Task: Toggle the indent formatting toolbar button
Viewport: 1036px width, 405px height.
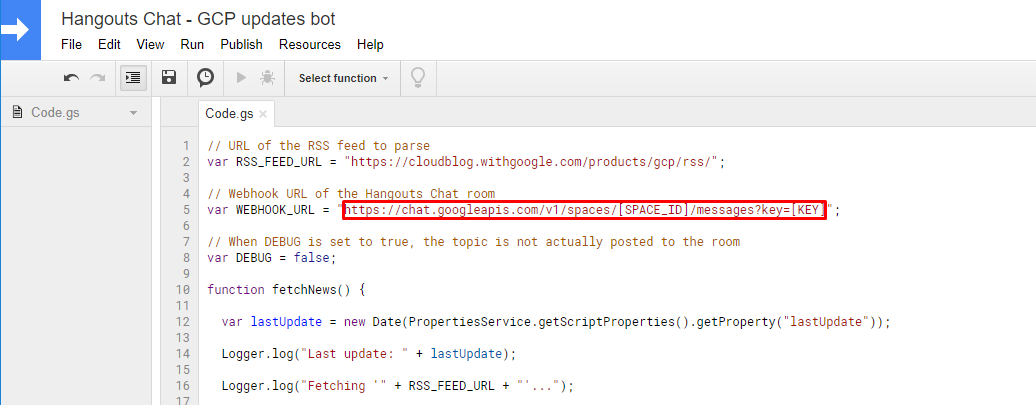Action: pyautogui.click(x=133, y=78)
